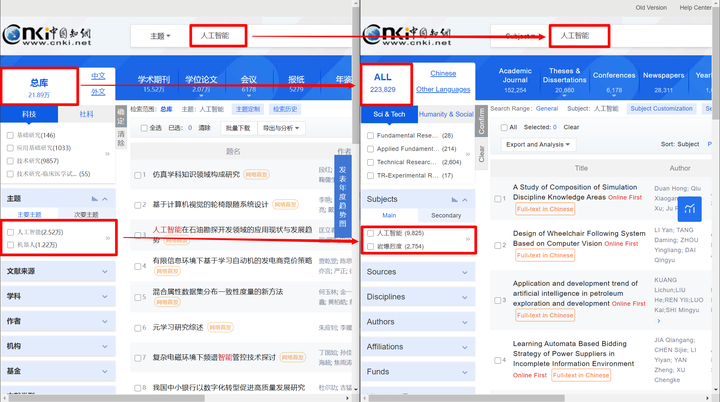Image resolution: width=720 pixels, height=402 pixels.
Task: Open the blue floating trend chart button
Action: pos(689,209)
